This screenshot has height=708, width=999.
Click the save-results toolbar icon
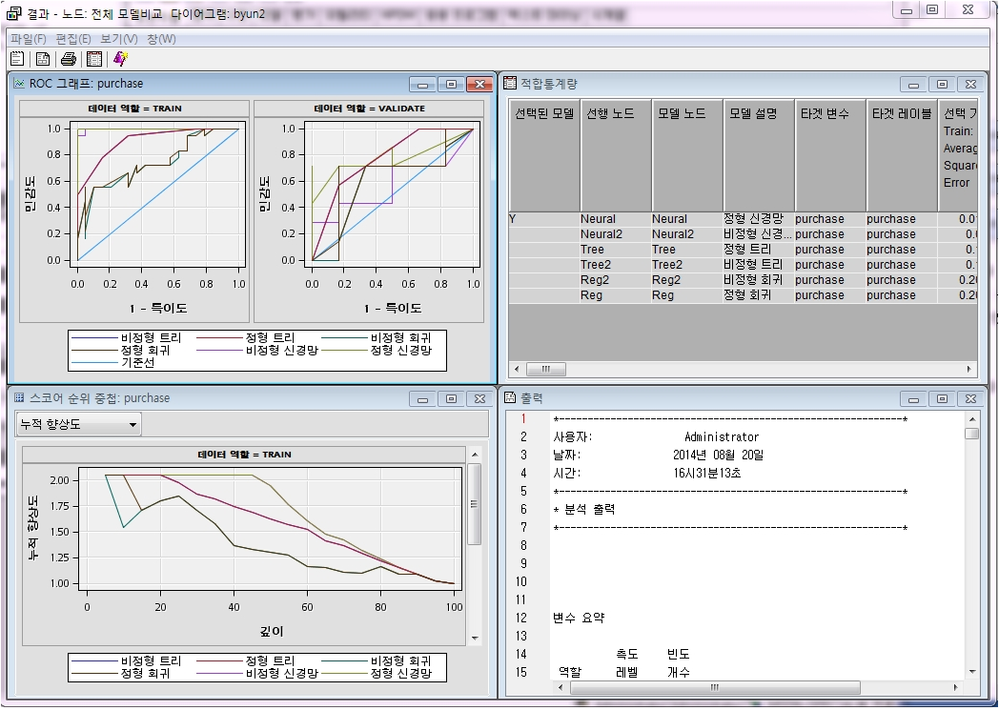point(42,60)
